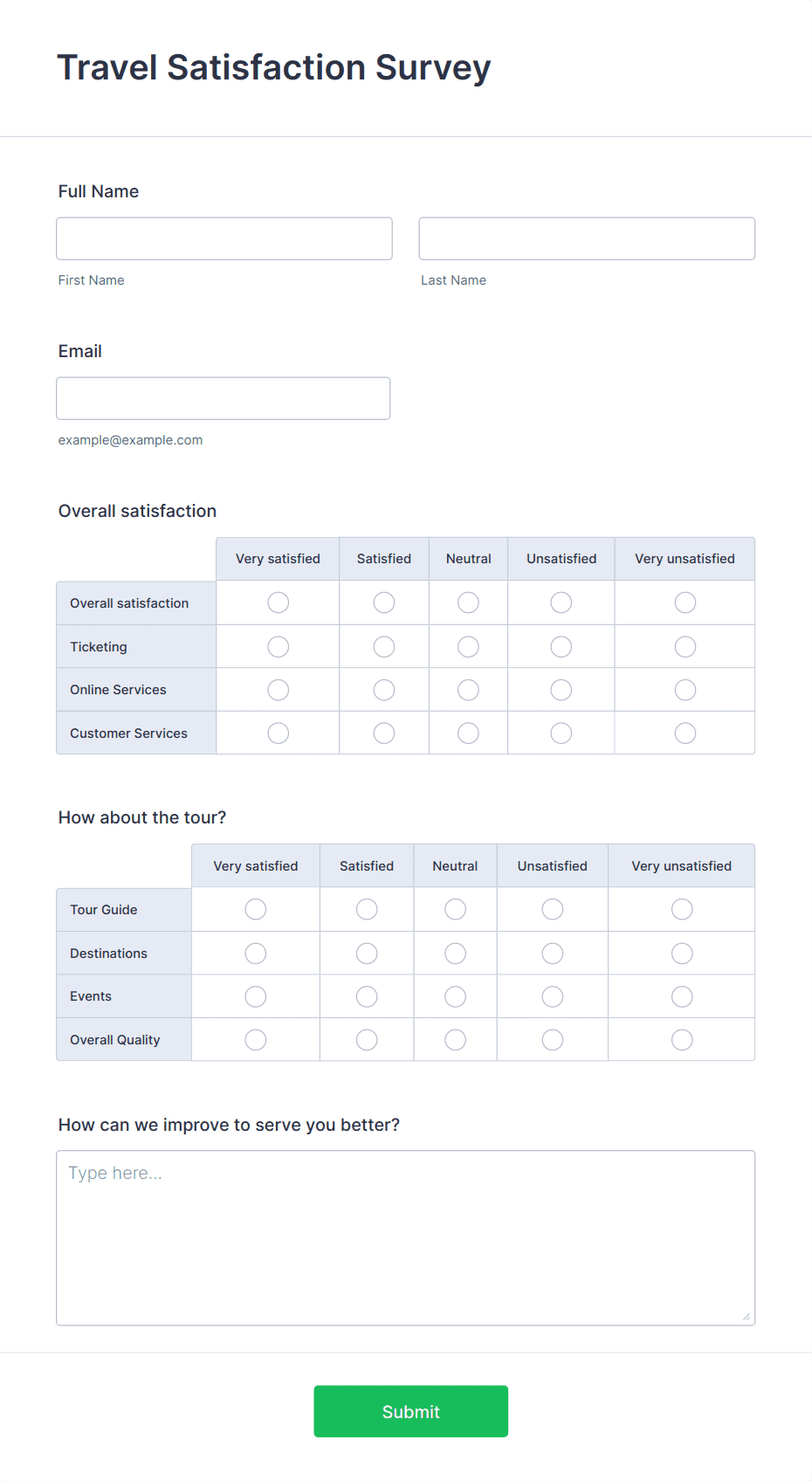The width and height of the screenshot is (812, 1481).
Task: Select Very satisfied for Overall satisfaction row
Action: (x=277, y=602)
